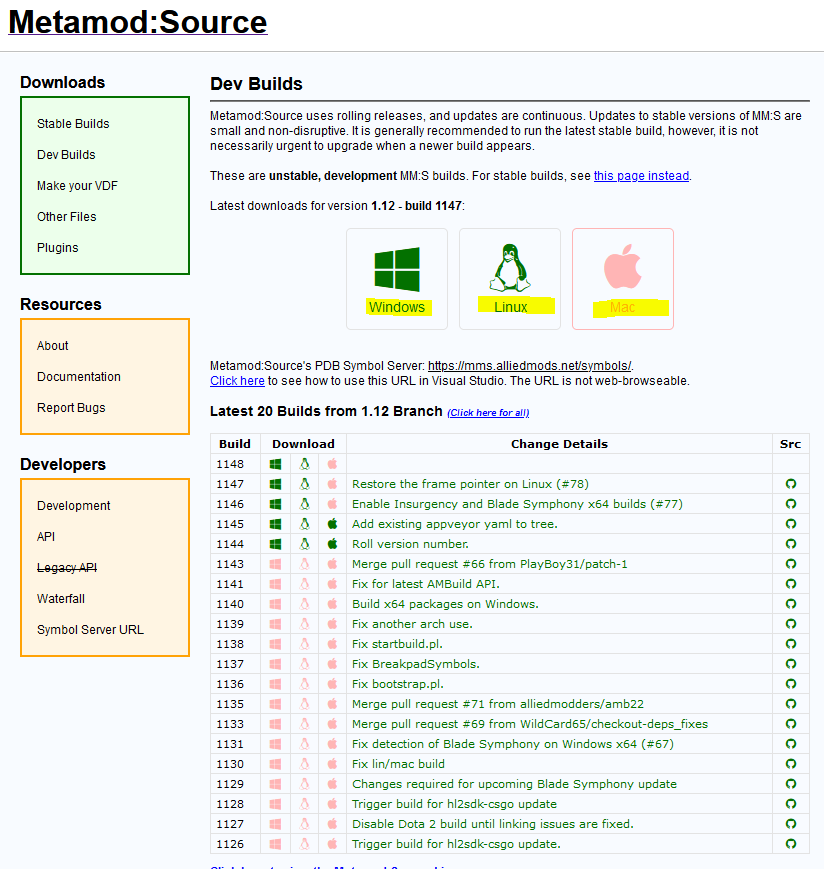This screenshot has height=869, width=824.
Task: Open source icon for build 1139
Action: pos(791,623)
